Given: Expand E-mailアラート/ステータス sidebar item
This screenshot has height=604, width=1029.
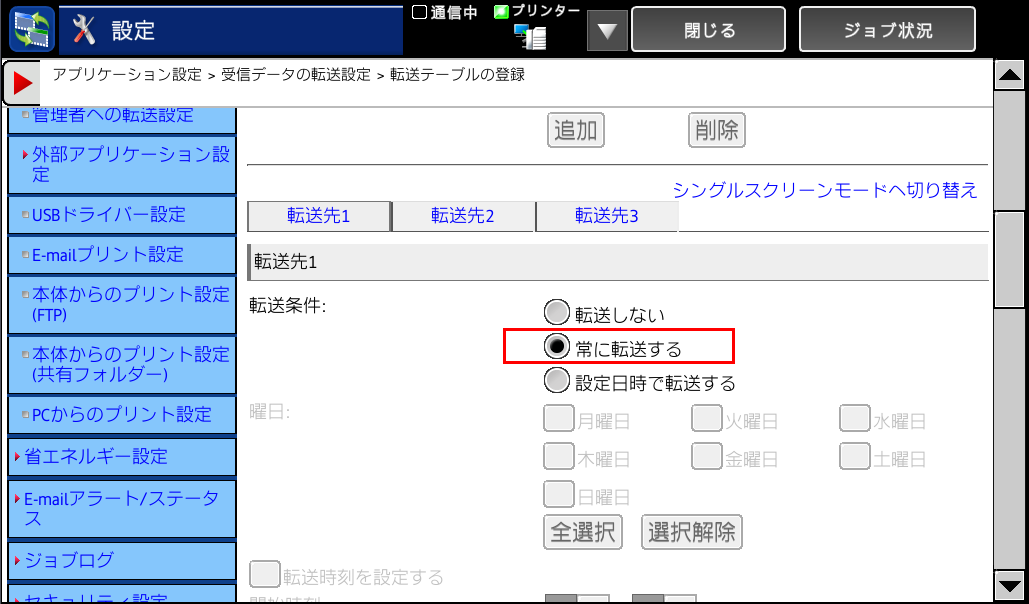Looking at the screenshot, I should (122, 509).
